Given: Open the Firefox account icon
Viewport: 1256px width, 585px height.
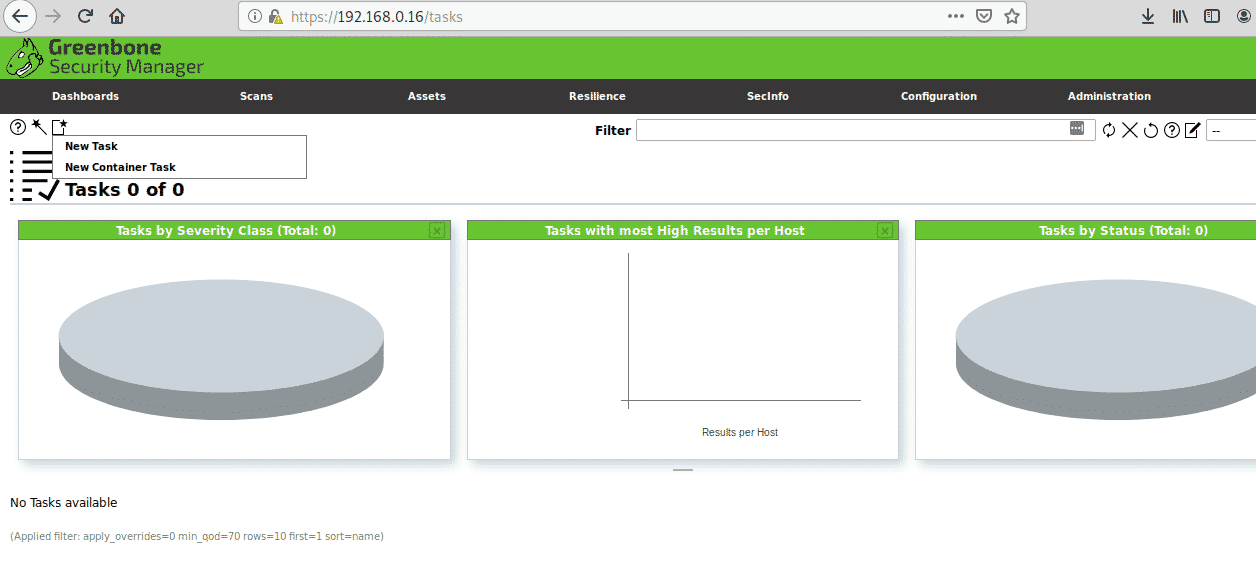Looking at the screenshot, I should coord(1244,16).
